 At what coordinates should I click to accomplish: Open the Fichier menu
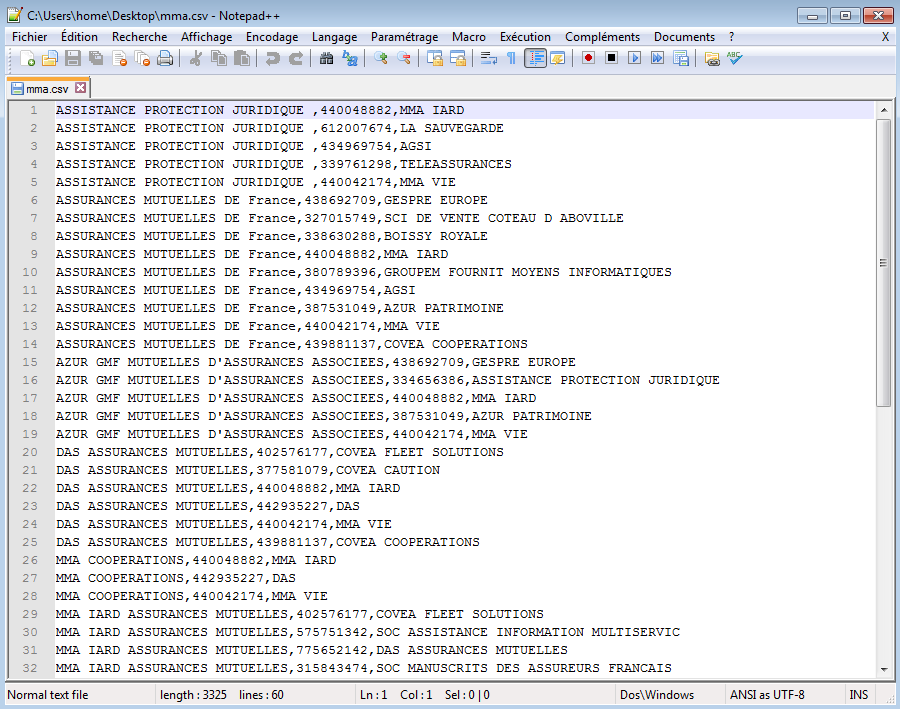pos(29,37)
